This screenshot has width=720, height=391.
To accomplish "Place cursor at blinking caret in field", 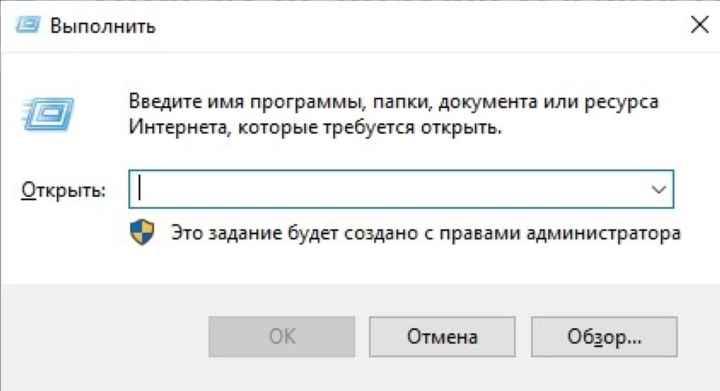I will click(140, 189).
